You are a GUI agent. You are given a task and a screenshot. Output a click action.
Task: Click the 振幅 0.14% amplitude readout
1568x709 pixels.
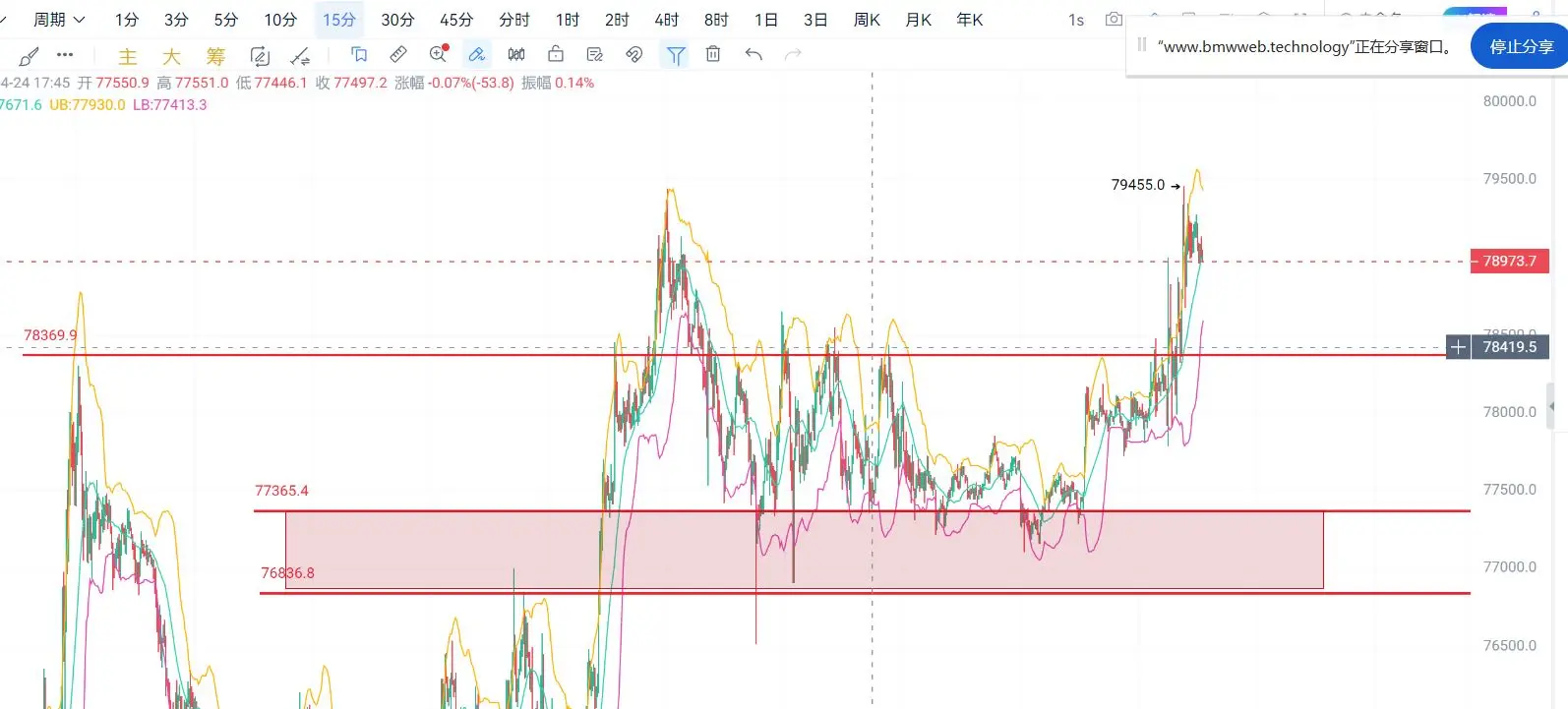click(x=558, y=83)
